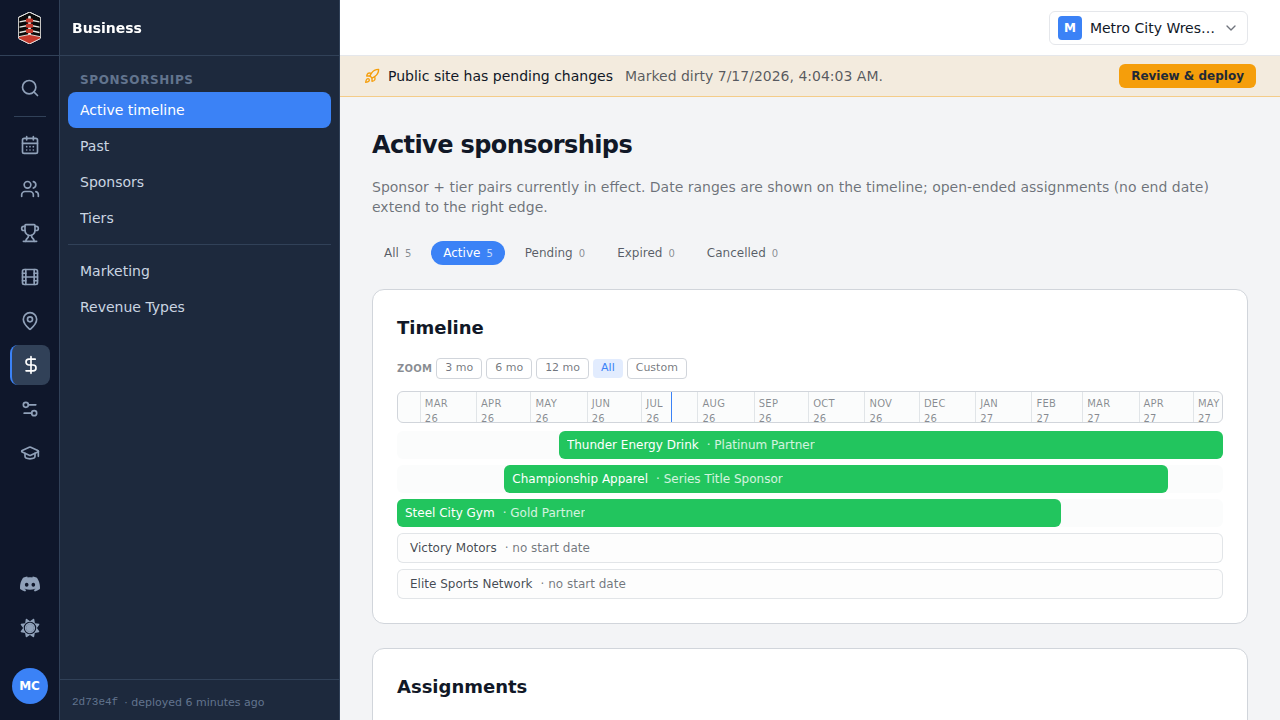Click the Assignments section heading
The image size is (1280, 720).
462,687
